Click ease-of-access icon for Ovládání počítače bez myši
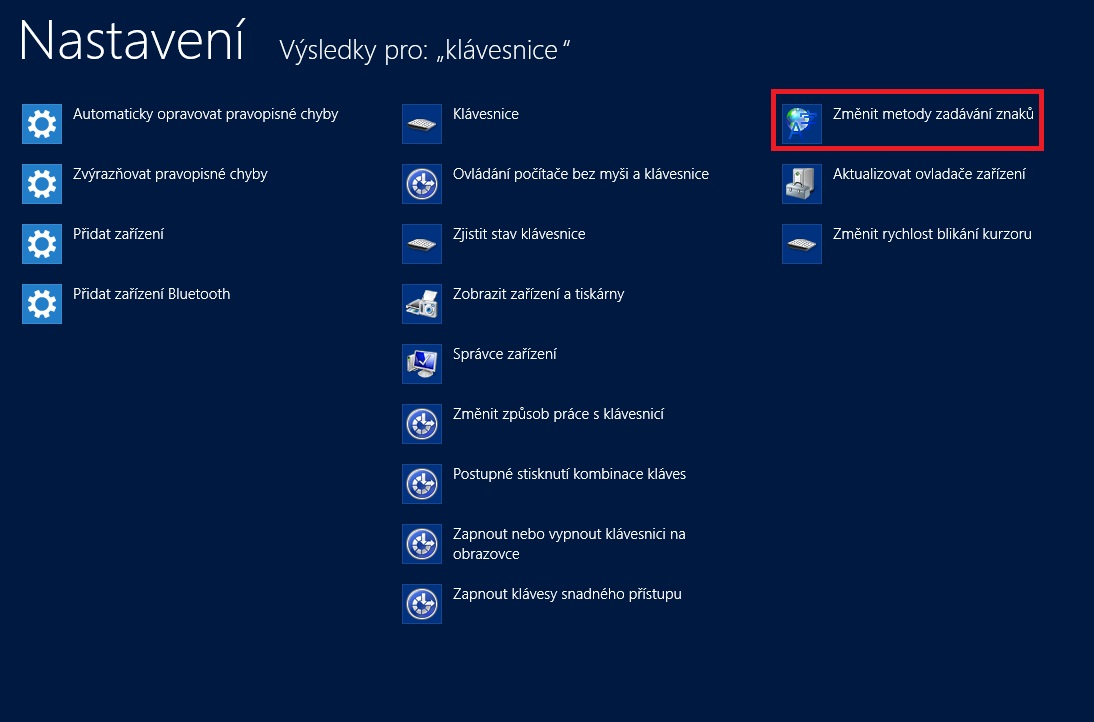 coord(422,184)
